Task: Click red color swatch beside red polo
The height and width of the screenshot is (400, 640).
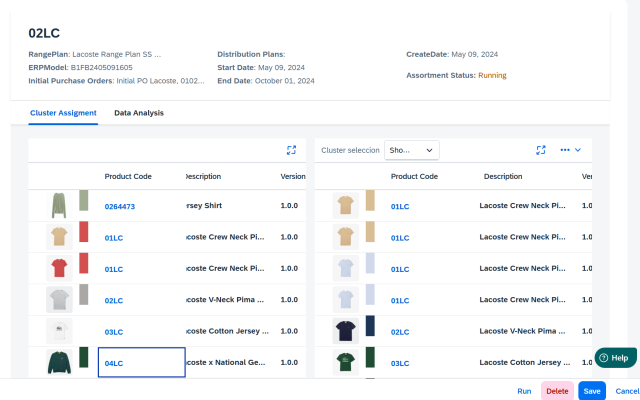Action: click(84, 268)
